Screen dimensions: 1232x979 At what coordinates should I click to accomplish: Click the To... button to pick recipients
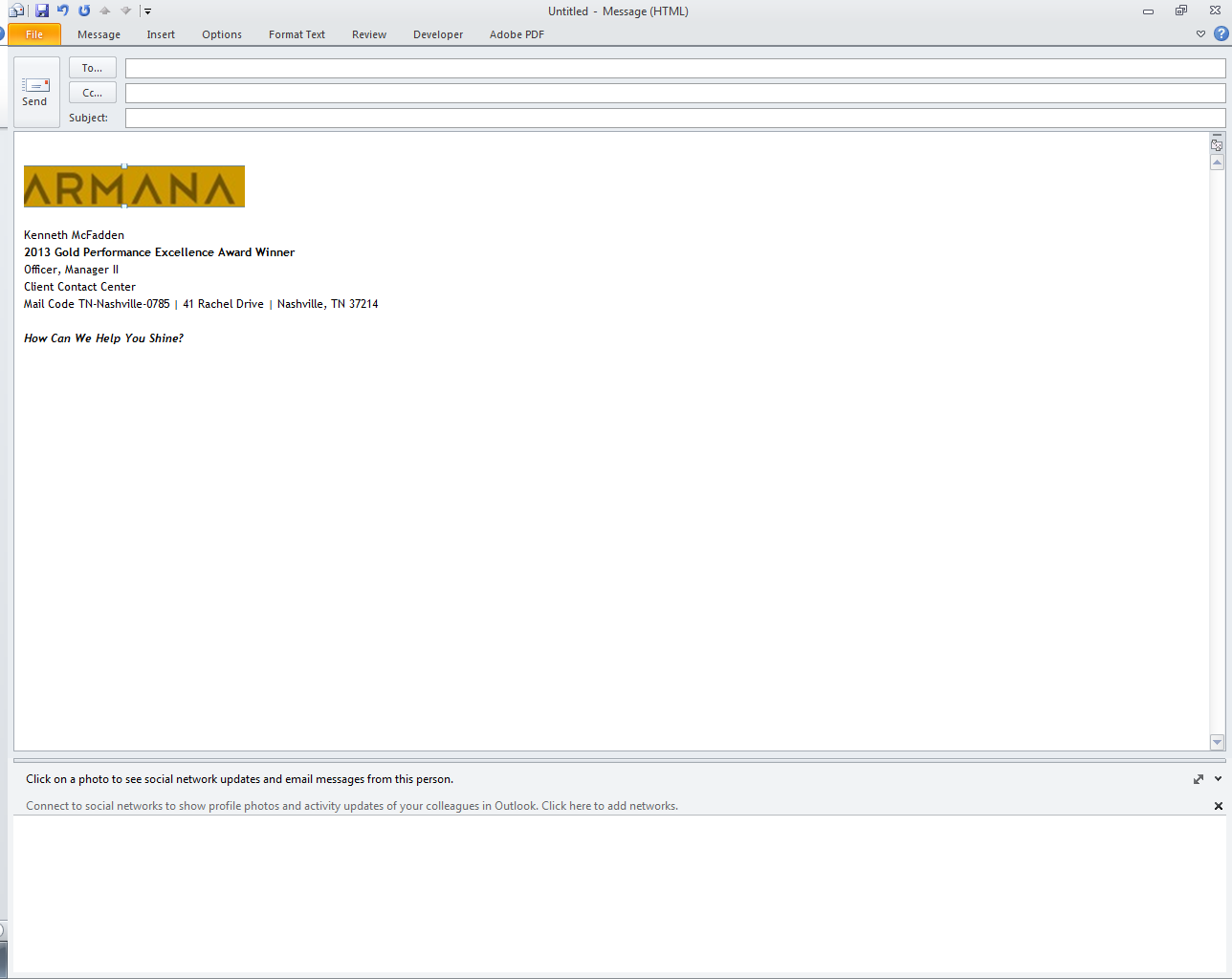click(x=93, y=68)
